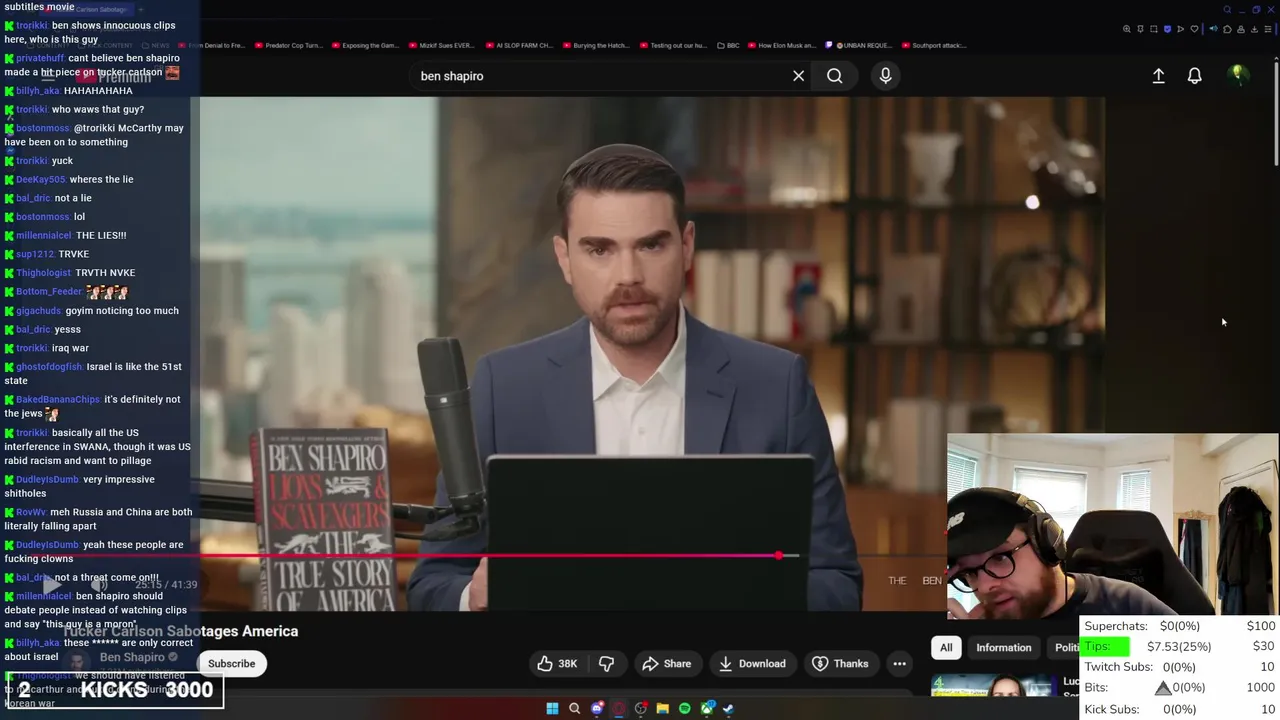Select the 'Information' filter chip
Screen dimensions: 1280x720
pos(1003,647)
